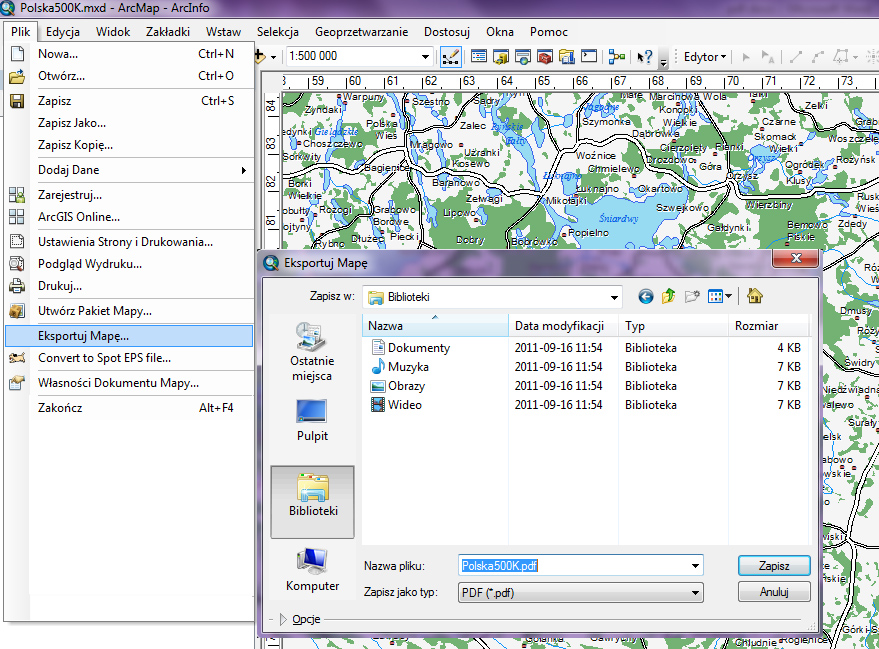Click the Zapisz button in export dialog
The width and height of the screenshot is (879, 649).
[x=774, y=566]
